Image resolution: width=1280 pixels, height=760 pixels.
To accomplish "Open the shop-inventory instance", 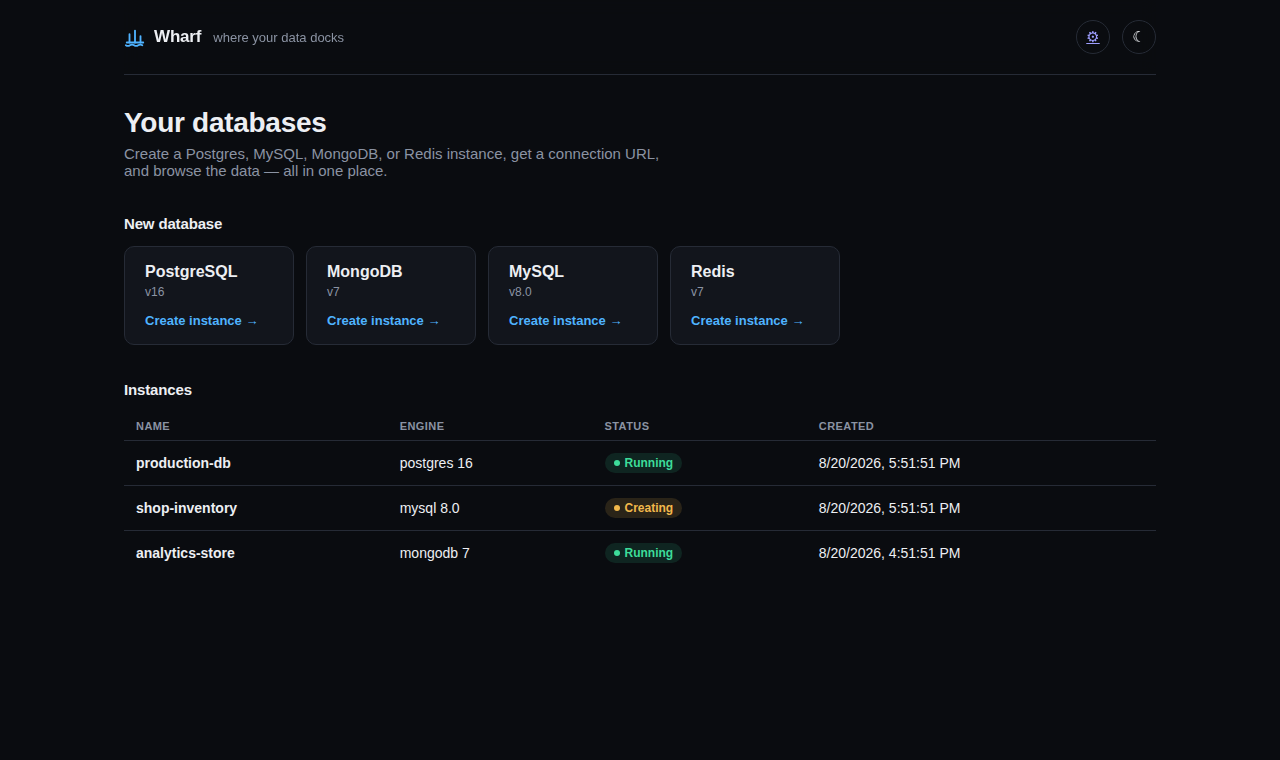I will [186, 508].
